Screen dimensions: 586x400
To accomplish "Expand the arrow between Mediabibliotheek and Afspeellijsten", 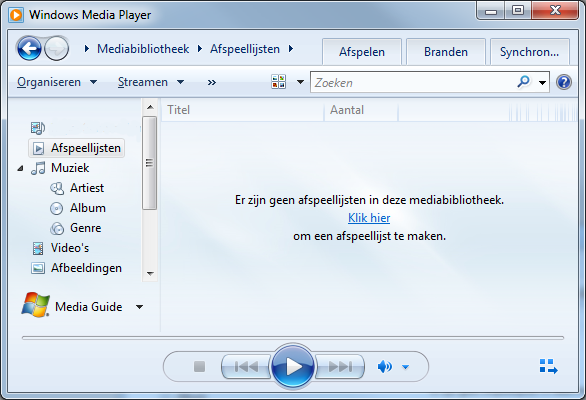I will pos(200,49).
